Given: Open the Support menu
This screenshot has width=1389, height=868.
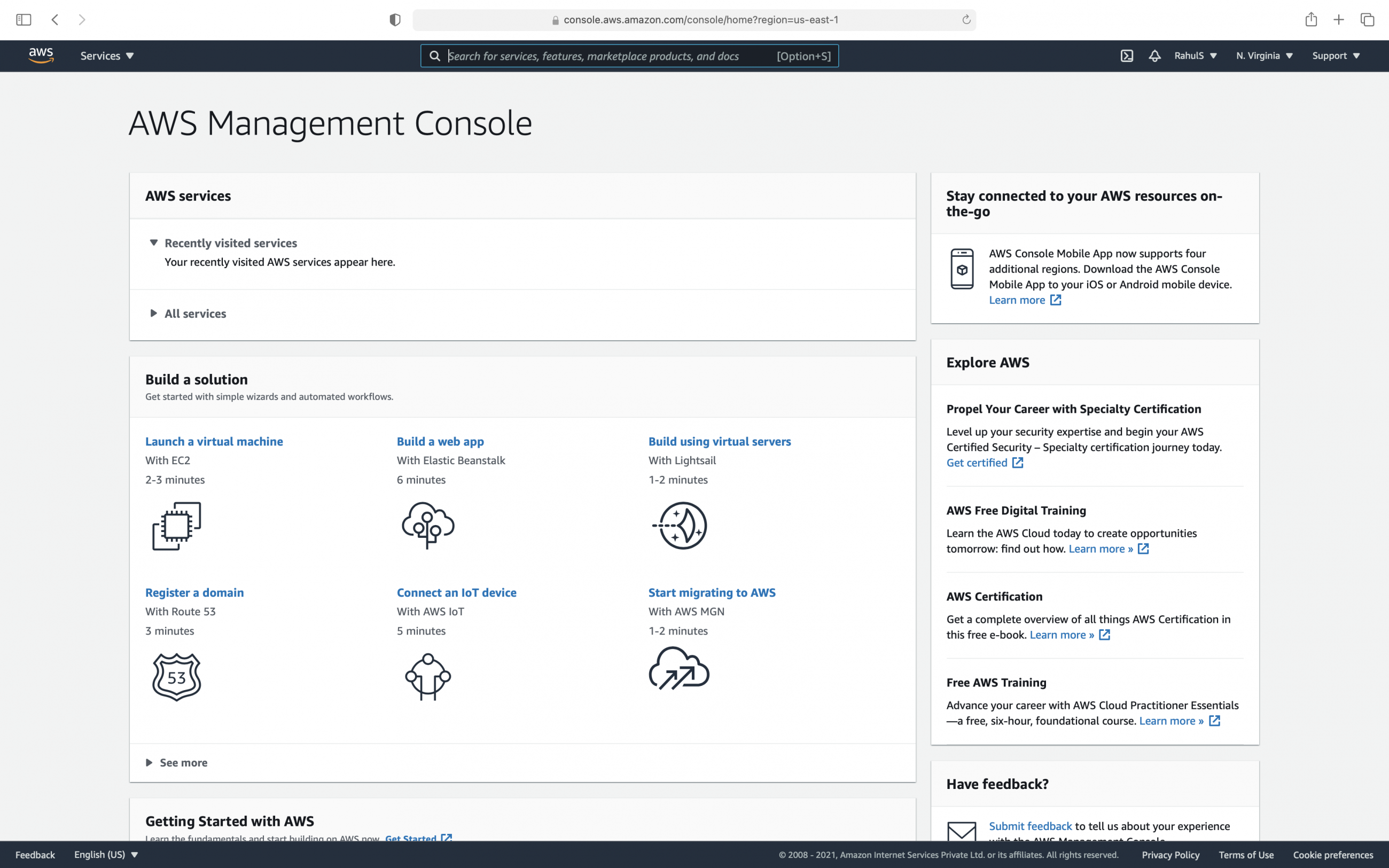Looking at the screenshot, I should pos(1336,56).
